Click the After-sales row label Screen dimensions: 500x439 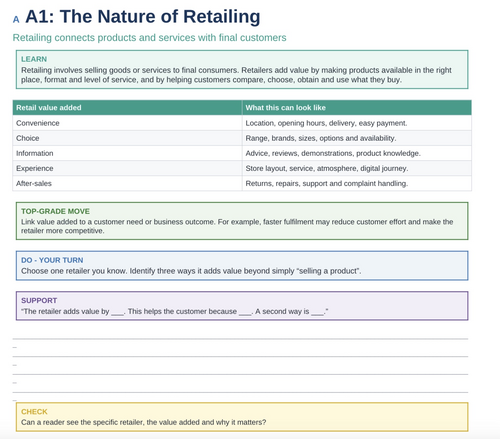coord(34,183)
